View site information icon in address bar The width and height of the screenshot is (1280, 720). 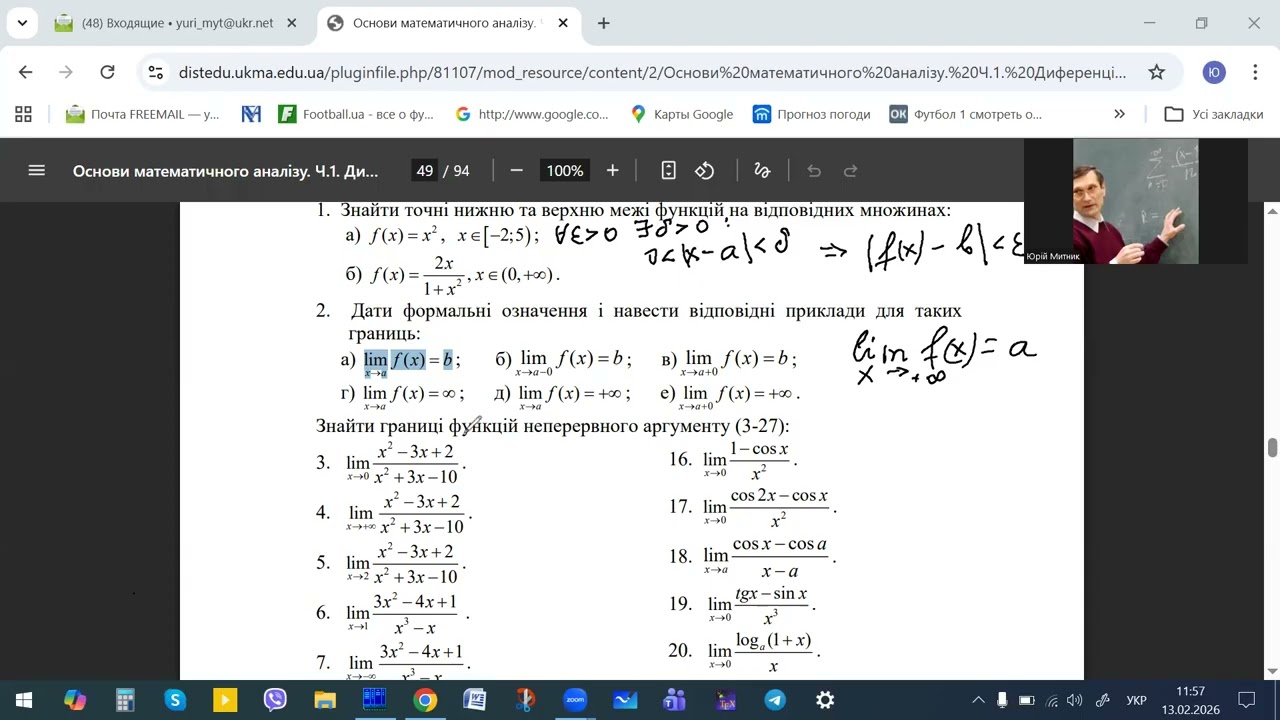coord(155,72)
